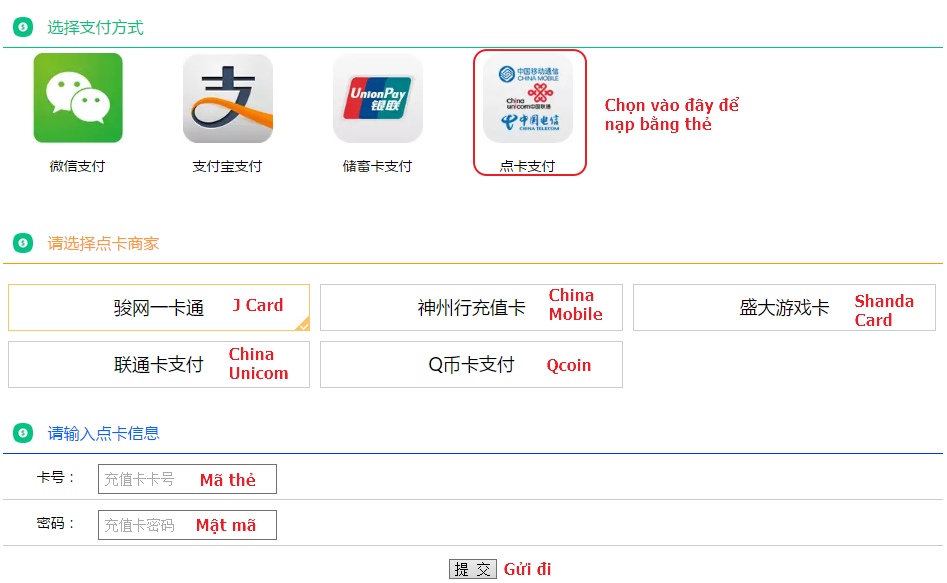Click the 支付宝支付 label
Image resolution: width=947 pixels, height=583 pixels.
point(227,166)
